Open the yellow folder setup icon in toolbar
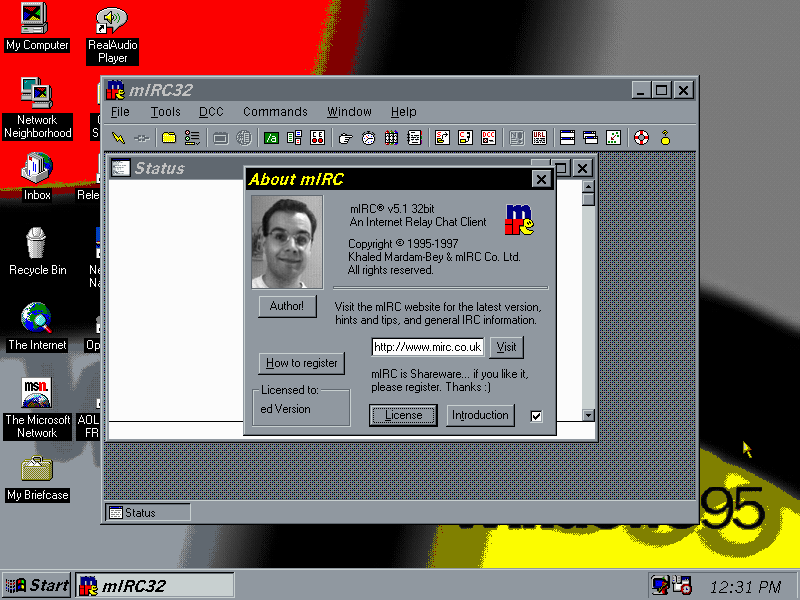This screenshot has height=600, width=800. [x=169, y=138]
